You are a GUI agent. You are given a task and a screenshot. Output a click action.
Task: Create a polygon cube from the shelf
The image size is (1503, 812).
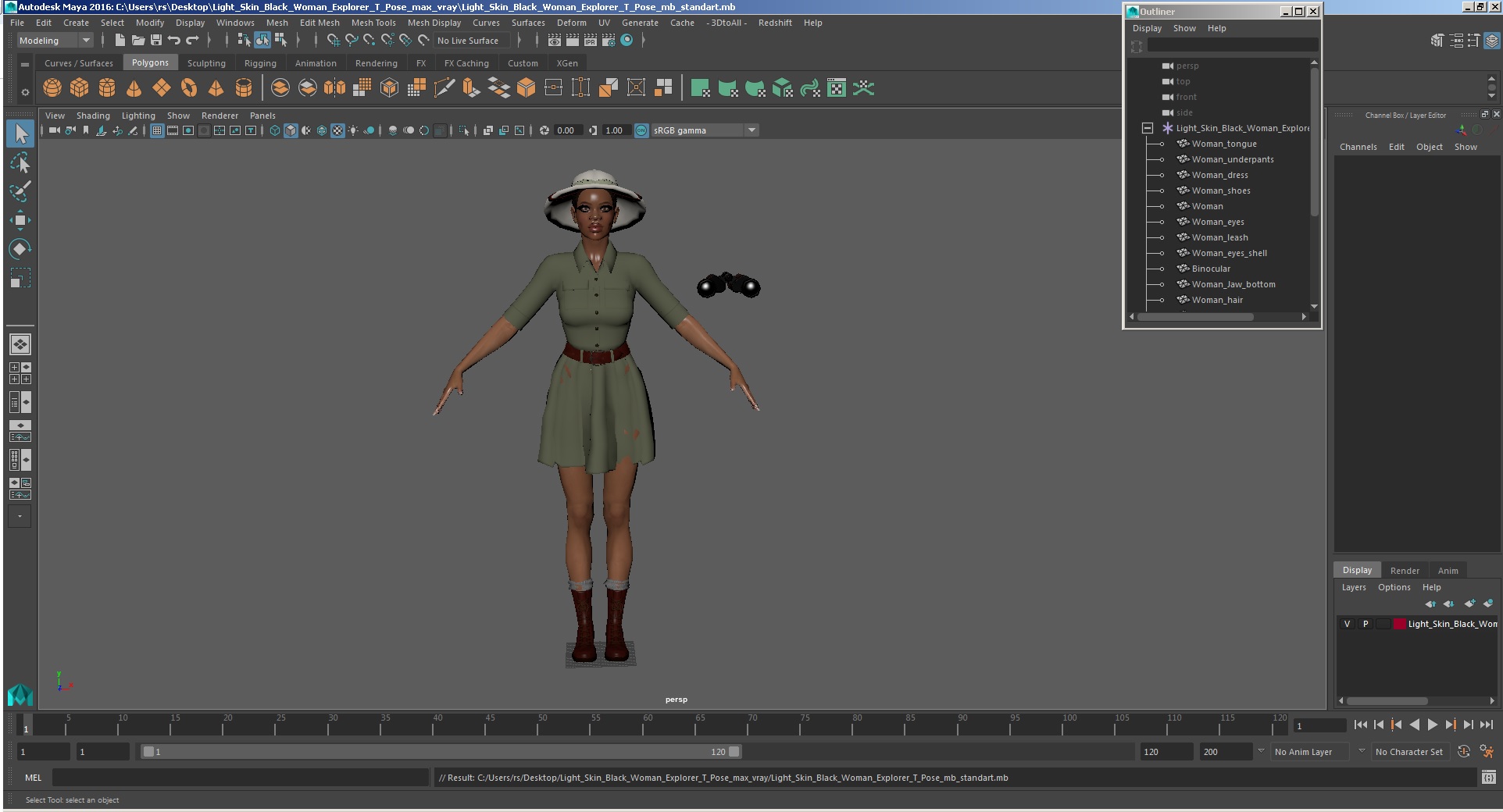(x=80, y=88)
